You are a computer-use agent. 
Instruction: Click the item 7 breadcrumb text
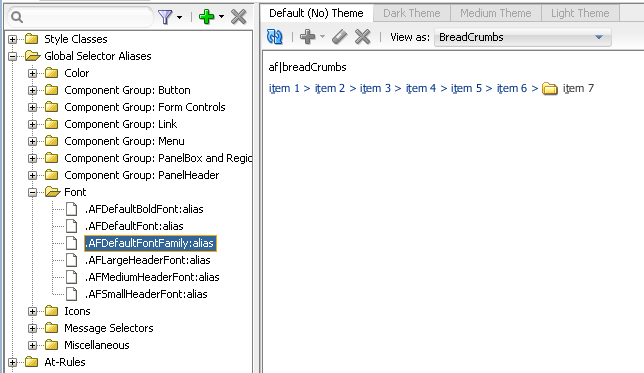click(578, 88)
